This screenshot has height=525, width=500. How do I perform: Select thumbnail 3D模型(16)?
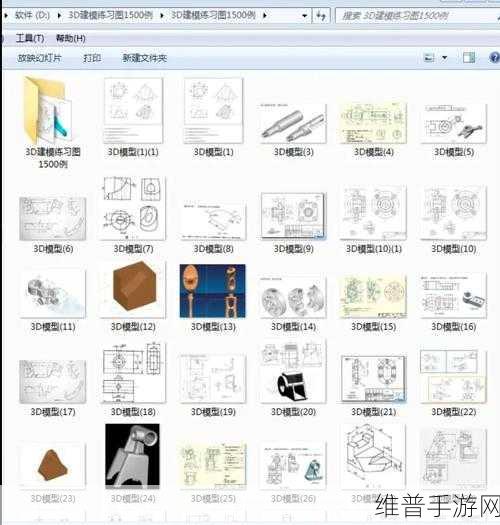(453, 296)
